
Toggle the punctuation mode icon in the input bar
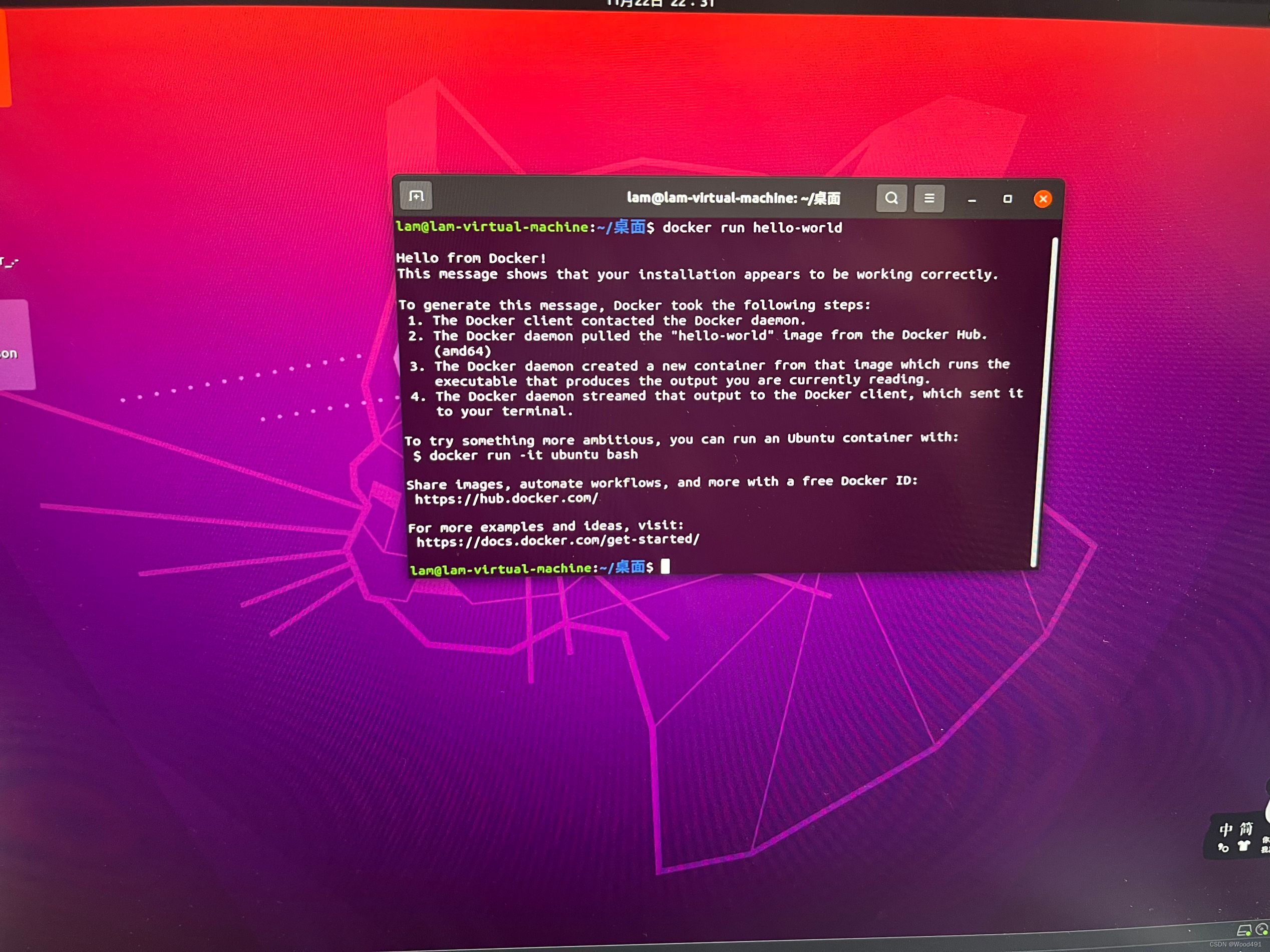coord(1223,846)
